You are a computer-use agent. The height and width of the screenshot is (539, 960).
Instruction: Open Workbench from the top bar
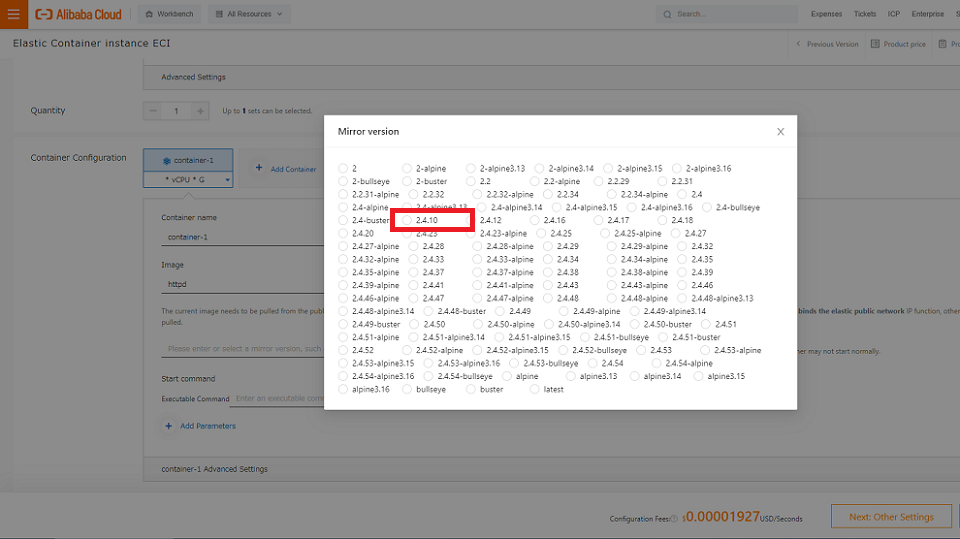coord(168,15)
